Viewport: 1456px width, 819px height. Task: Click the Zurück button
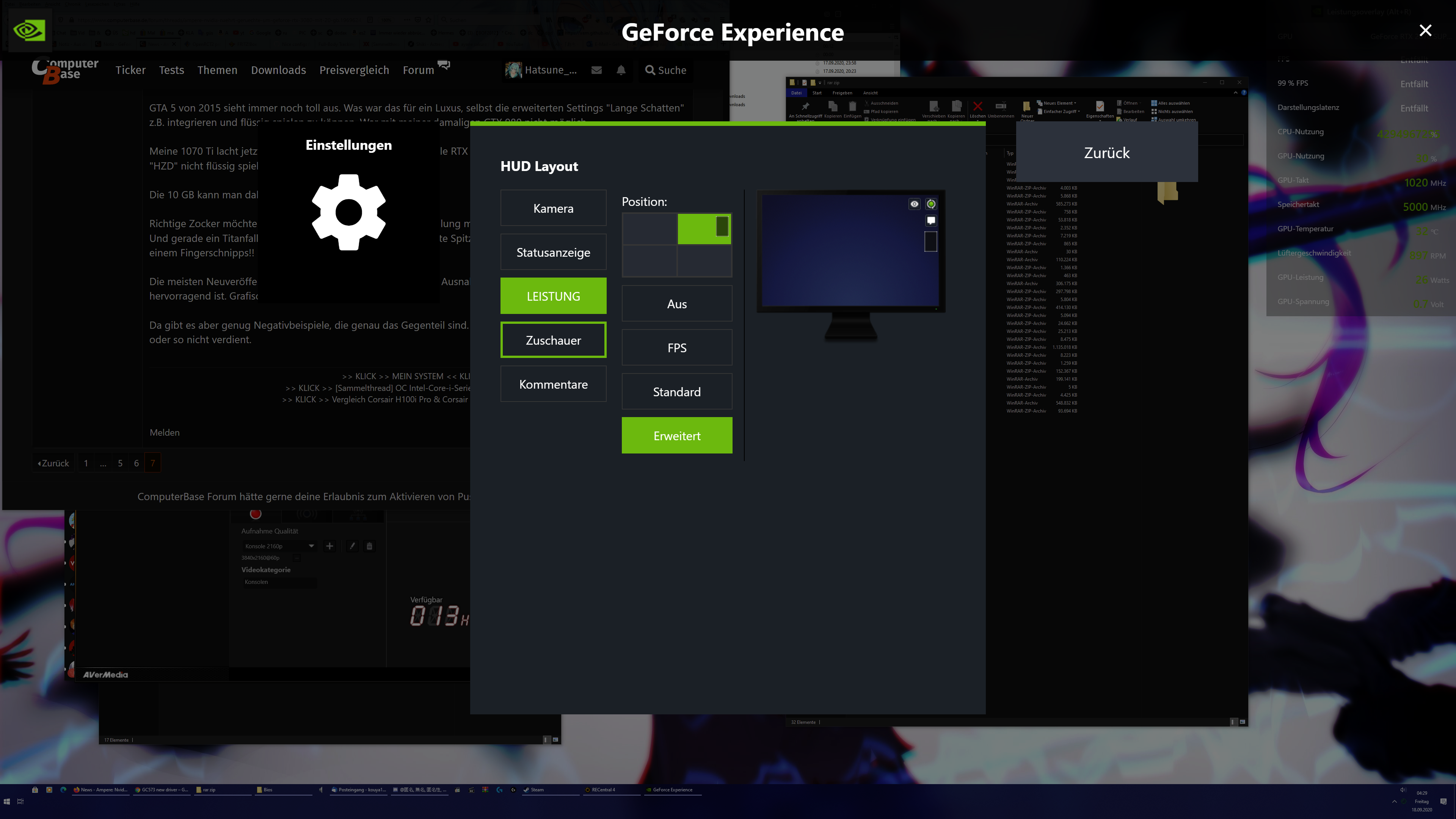pyautogui.click(x=1106, y=152)
